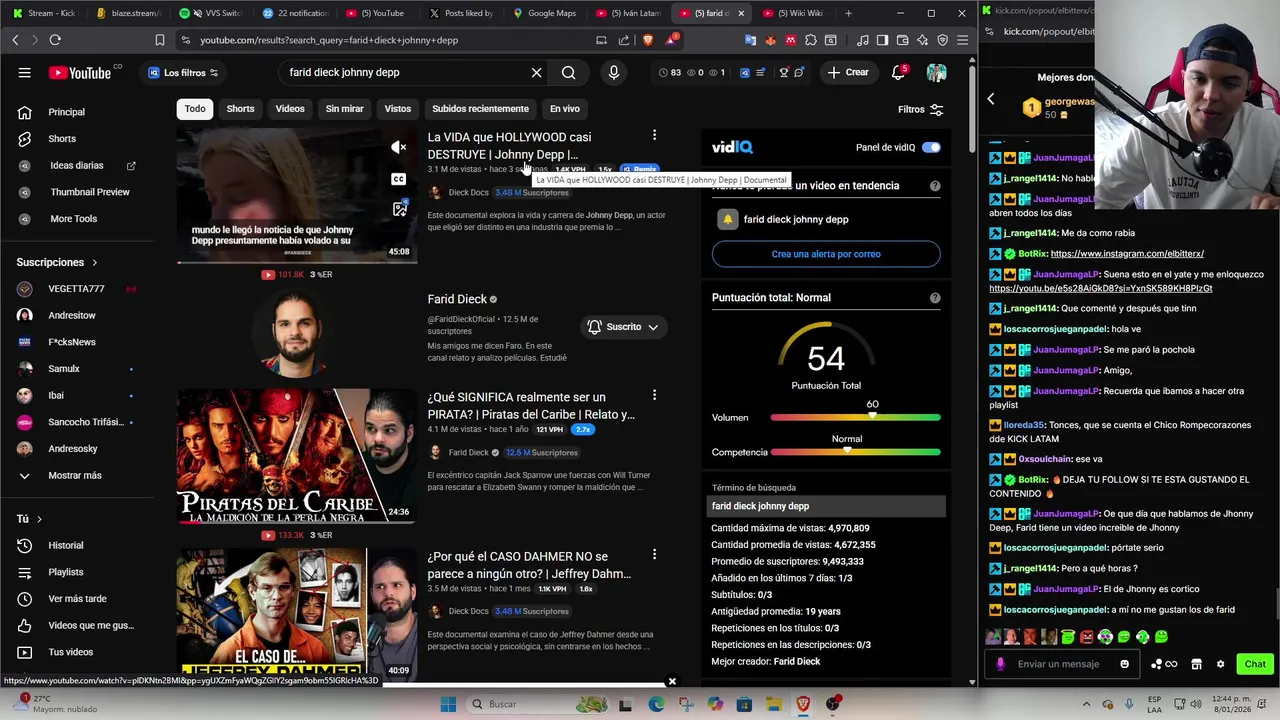Viewport: 1280px width, 720px height.
Task: Click the Volumen score slider bar
Action: [855, 417]
